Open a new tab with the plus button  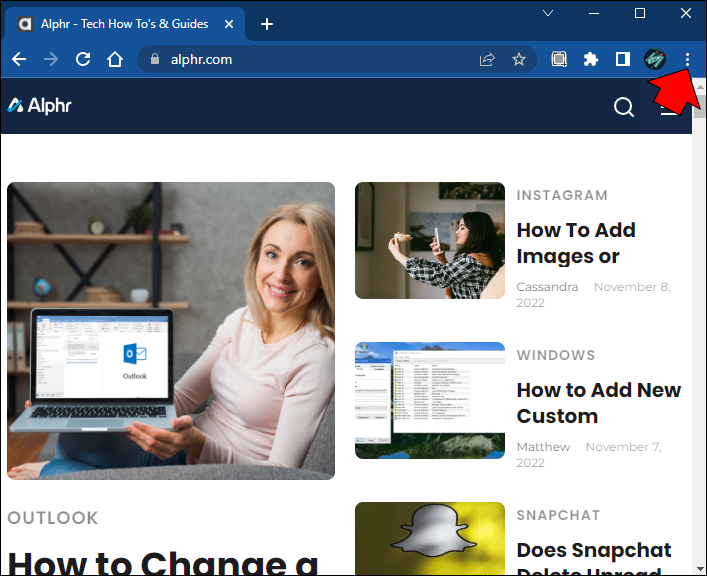tap(266, 24)
